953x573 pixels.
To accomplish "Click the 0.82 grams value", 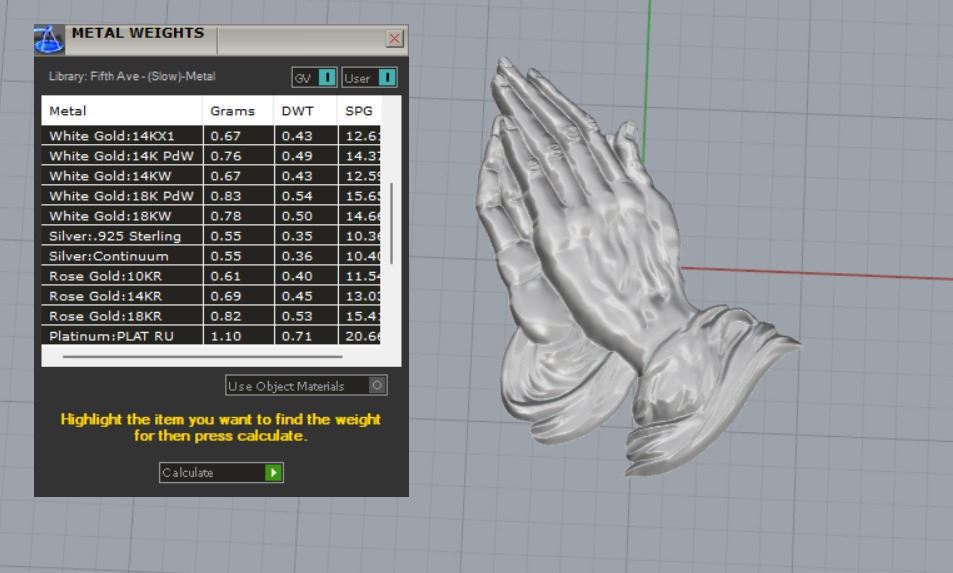I will [226, 316].
